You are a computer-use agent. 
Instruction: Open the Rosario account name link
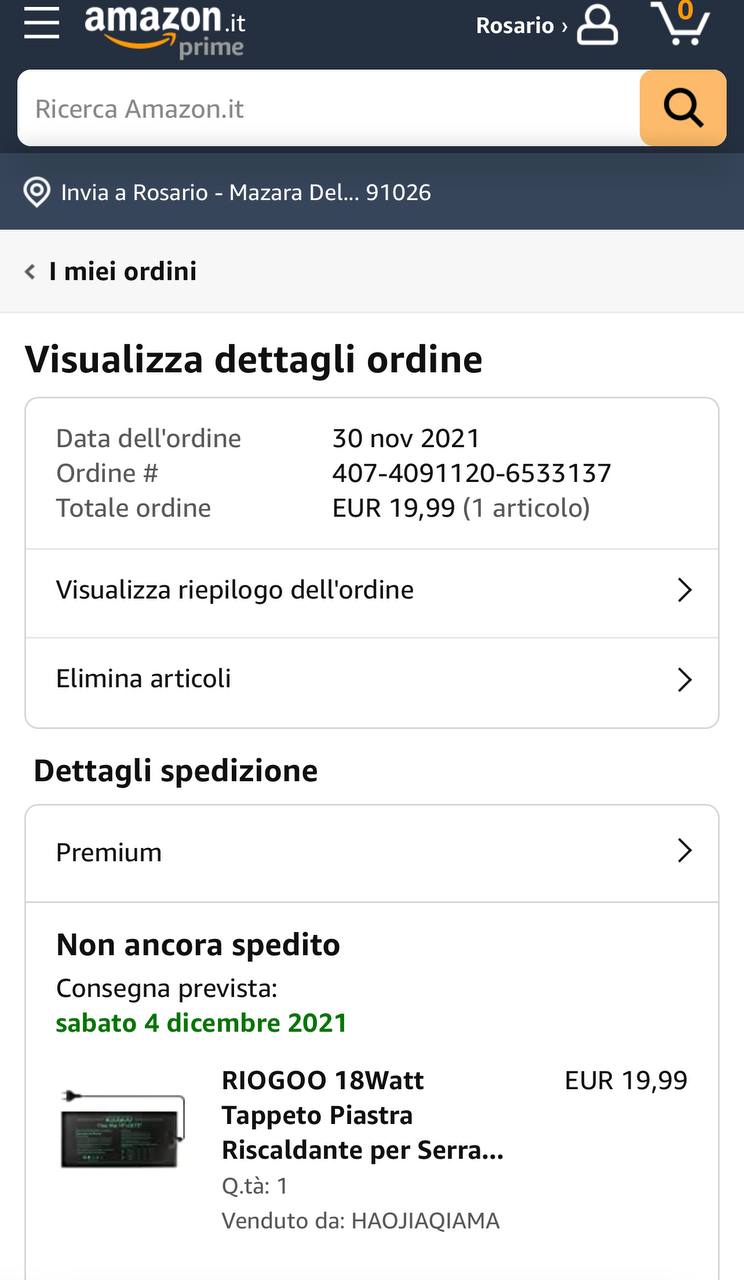(515, 26)
